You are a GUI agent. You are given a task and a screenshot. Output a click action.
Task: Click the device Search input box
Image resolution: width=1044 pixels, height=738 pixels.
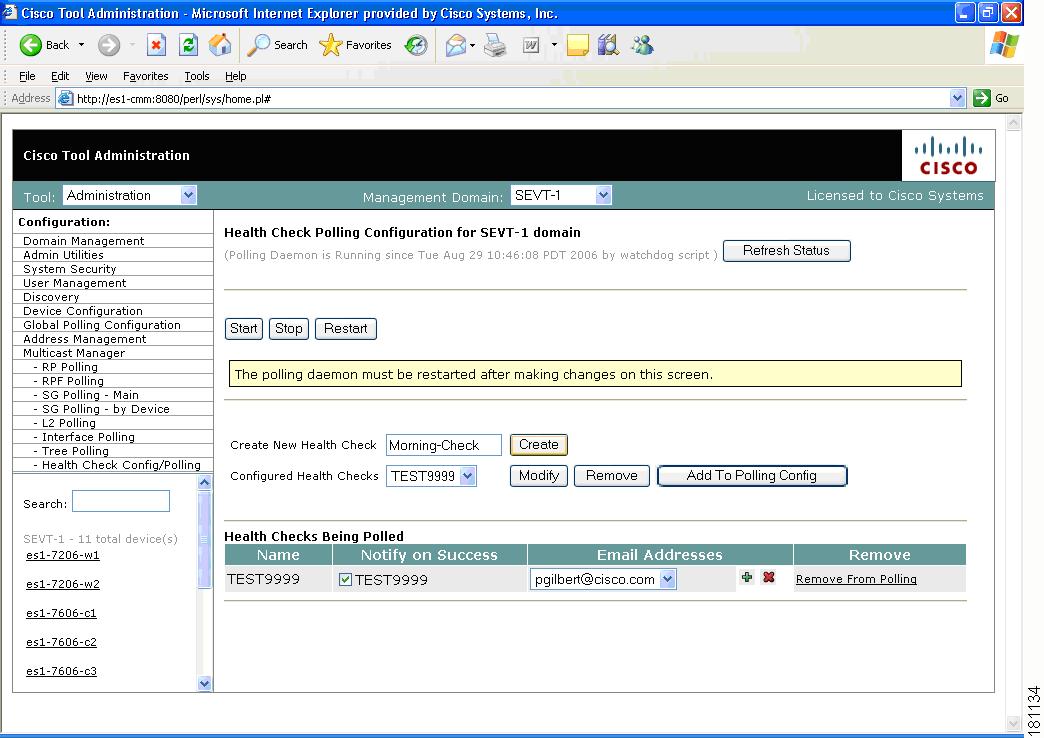coord(121,502)
